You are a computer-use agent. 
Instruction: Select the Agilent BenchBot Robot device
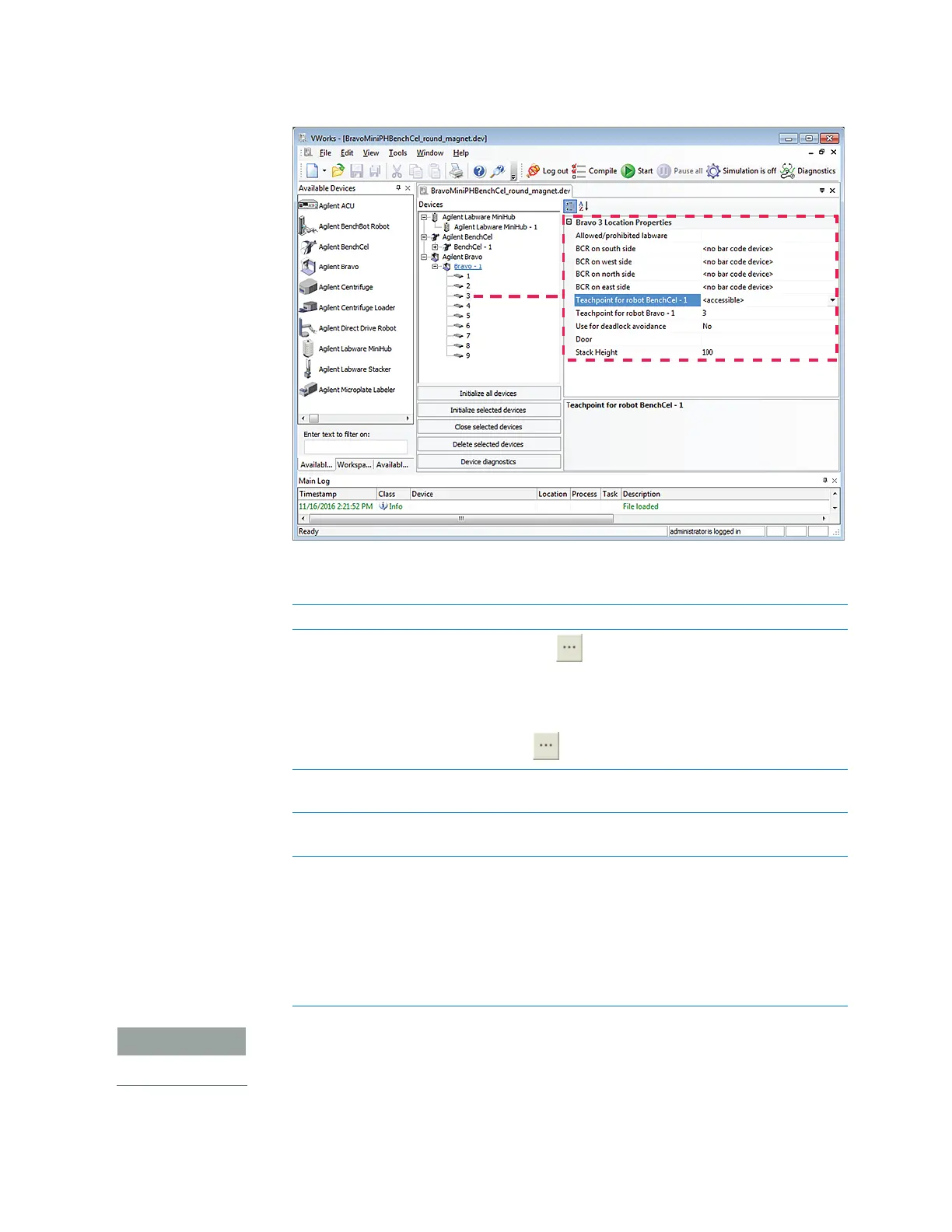[345, 226]
